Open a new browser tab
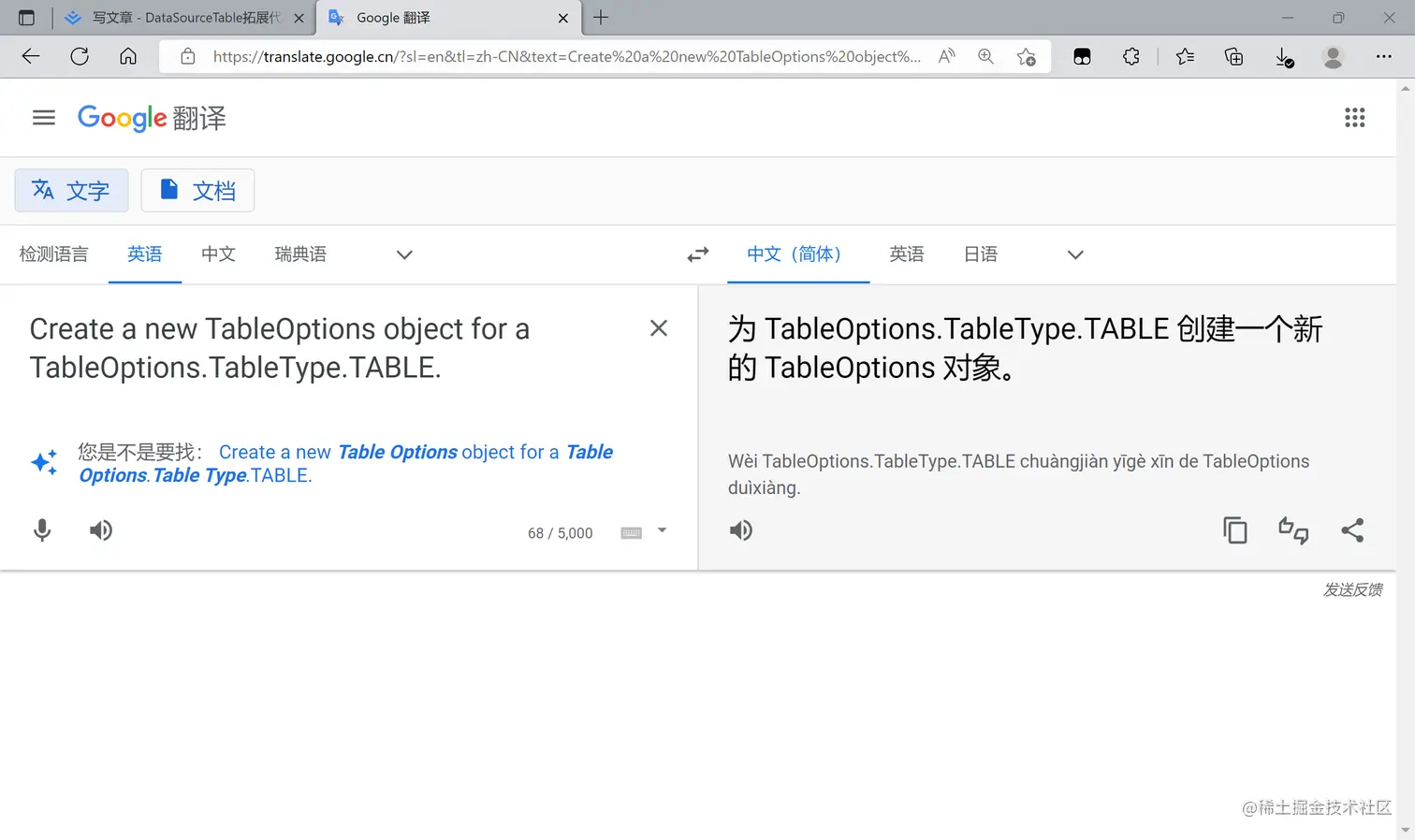This screenshot has height=840, width=1415. coord(601,17)
